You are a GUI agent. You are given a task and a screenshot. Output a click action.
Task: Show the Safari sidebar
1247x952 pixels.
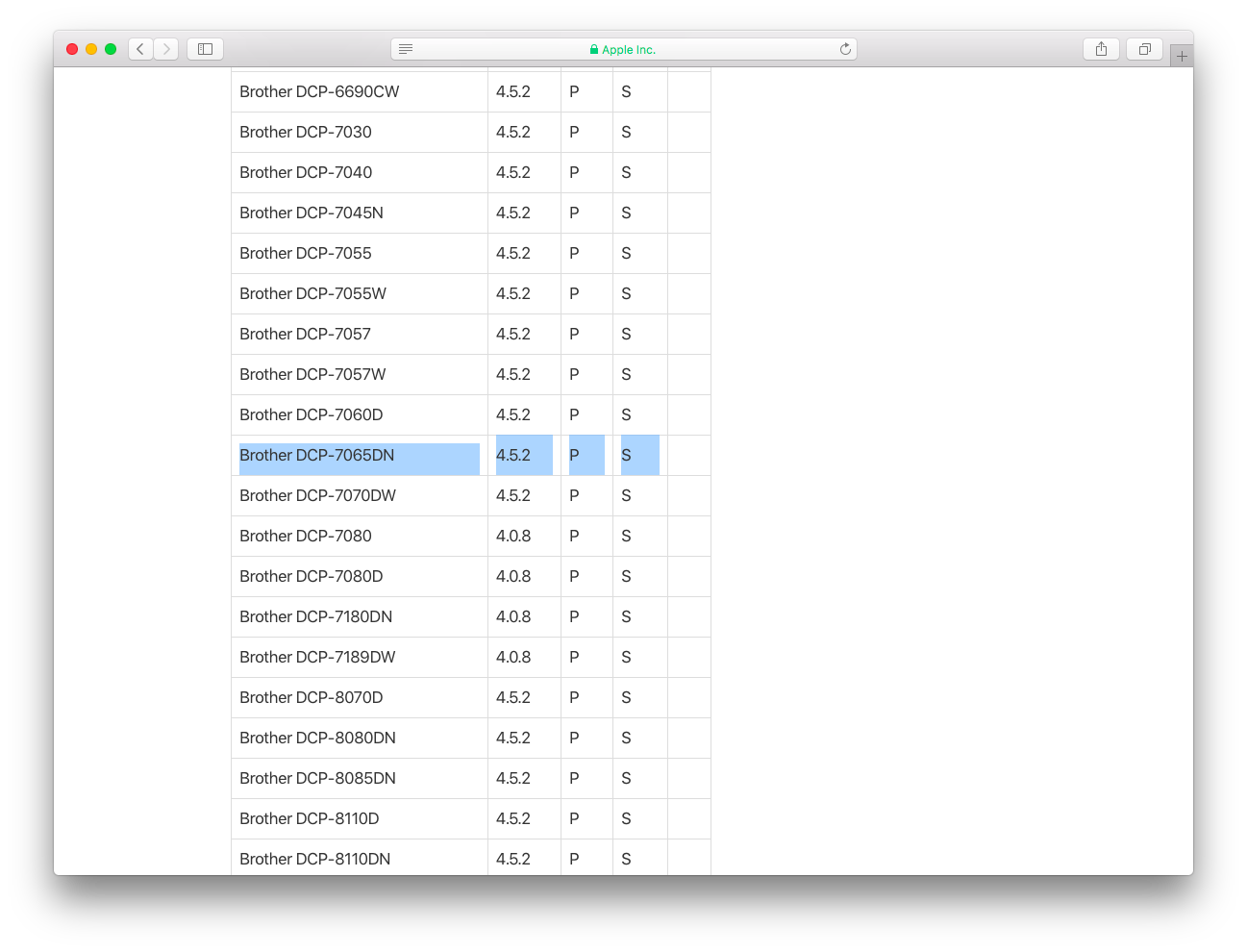[x=205, y=49]
